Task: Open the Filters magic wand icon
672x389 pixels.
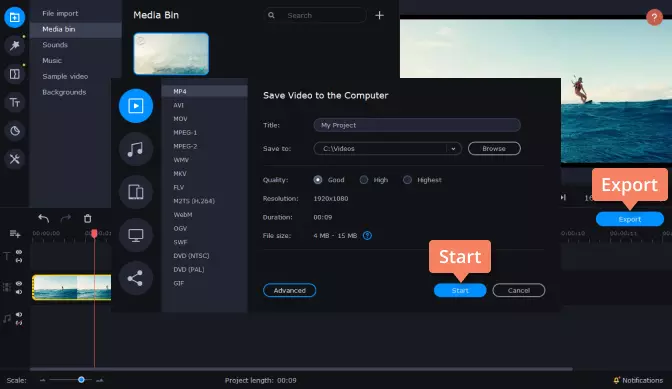Action: click(15, 45)
